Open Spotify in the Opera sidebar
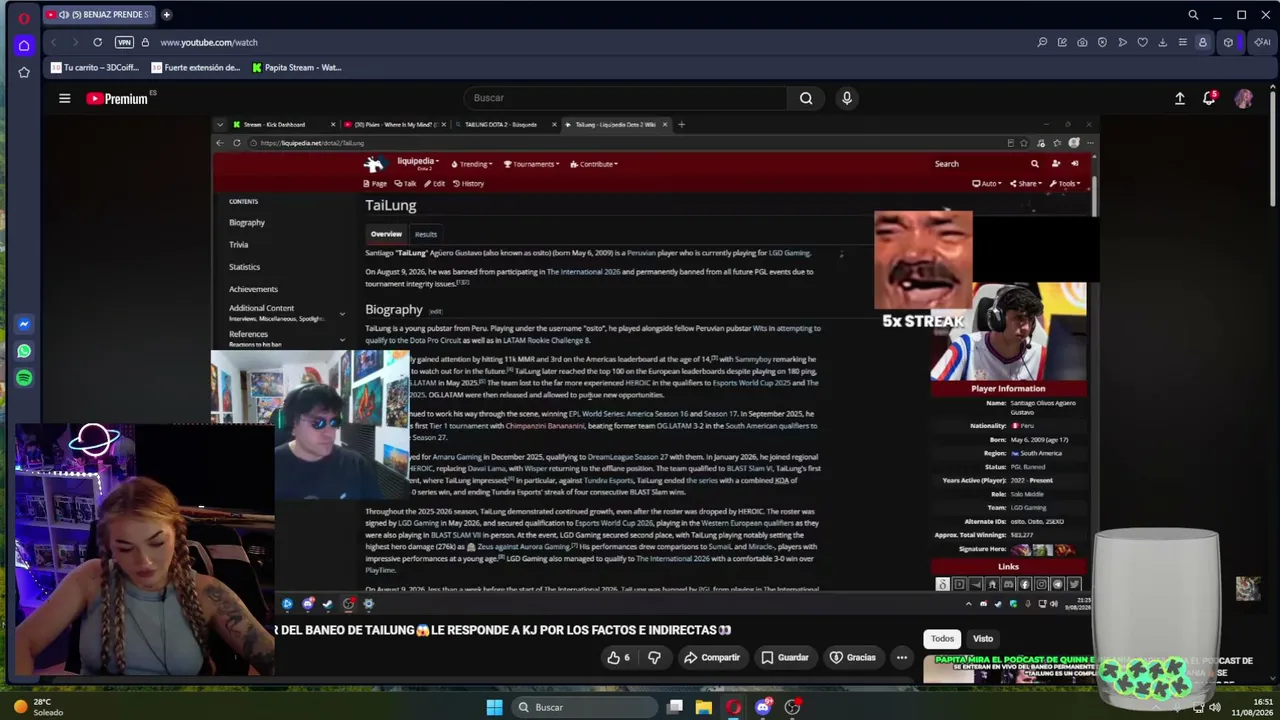The height and width of the screenshot is (720, 1280). pyautogui.click(x=24, y=378)
